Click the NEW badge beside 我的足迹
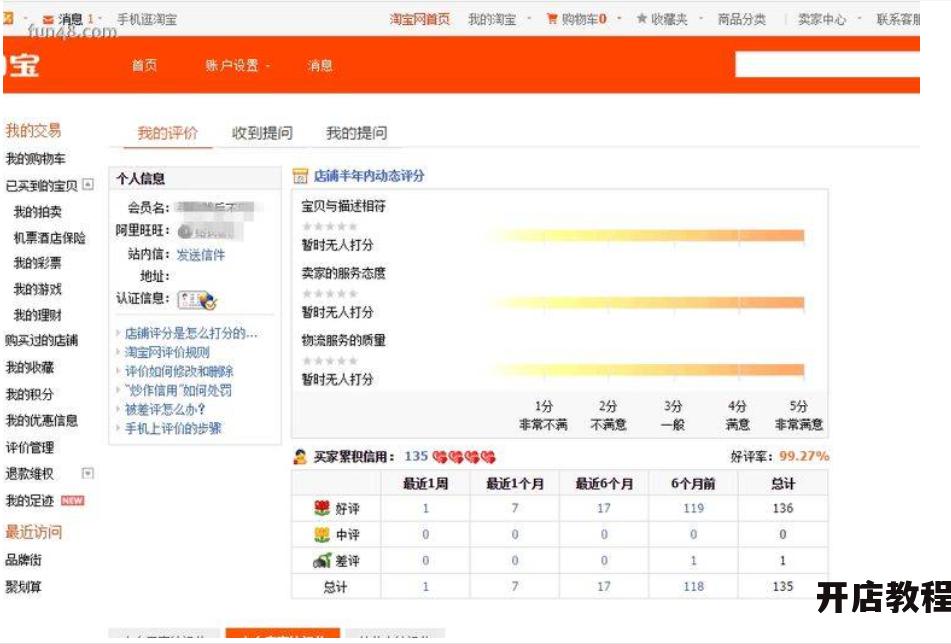 pyautogui.click(x=72, y=500)
